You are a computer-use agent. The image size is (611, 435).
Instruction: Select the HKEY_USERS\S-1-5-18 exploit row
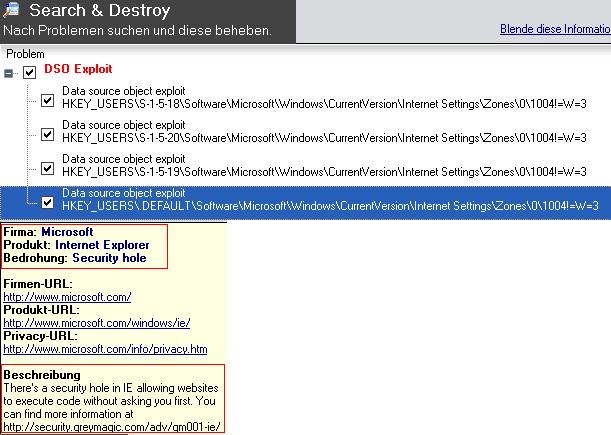[x=324, y=97]
